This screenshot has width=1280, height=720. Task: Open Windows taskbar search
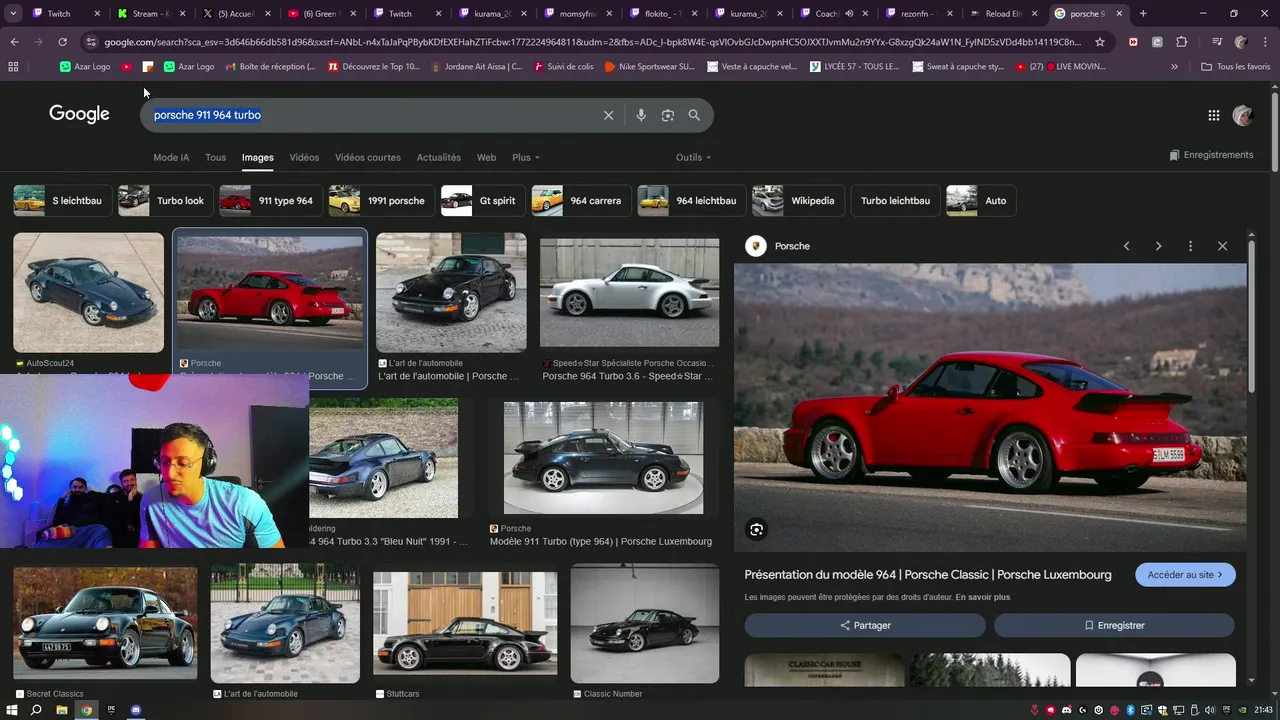tap(36, 710)
